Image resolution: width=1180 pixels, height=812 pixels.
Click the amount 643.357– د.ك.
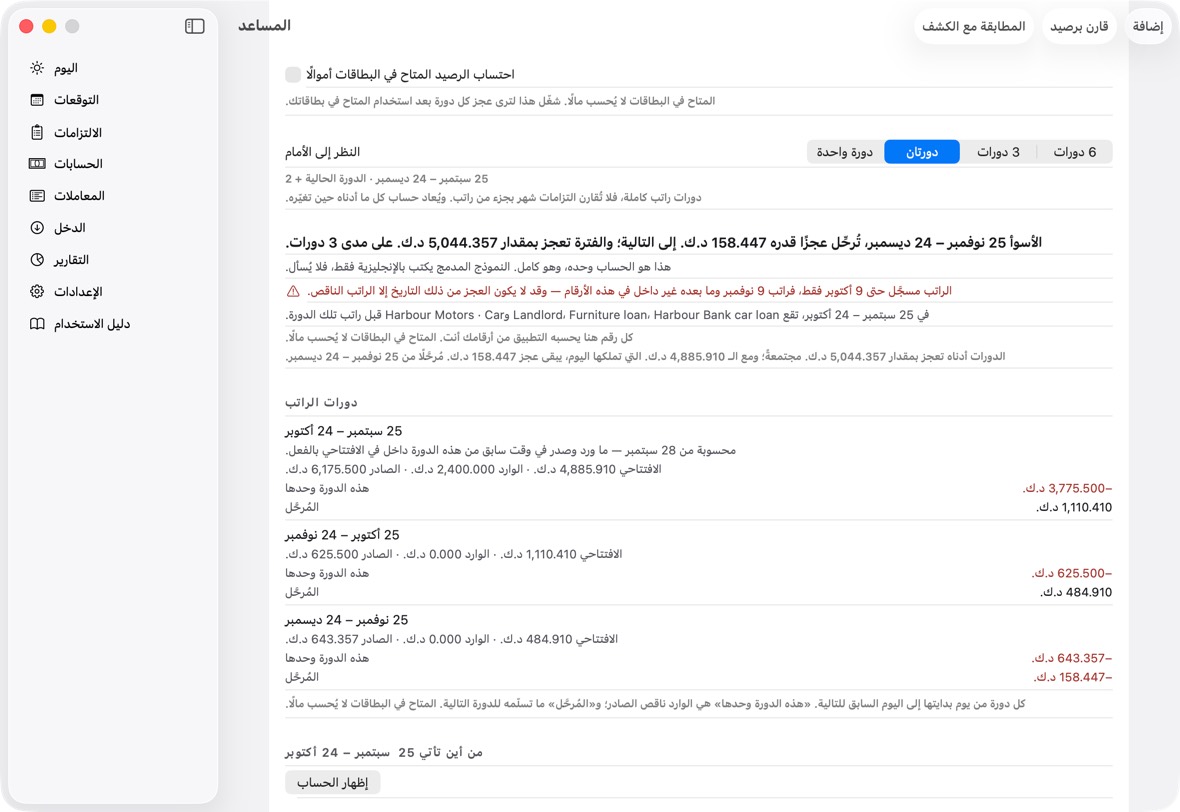point(1072,658)
